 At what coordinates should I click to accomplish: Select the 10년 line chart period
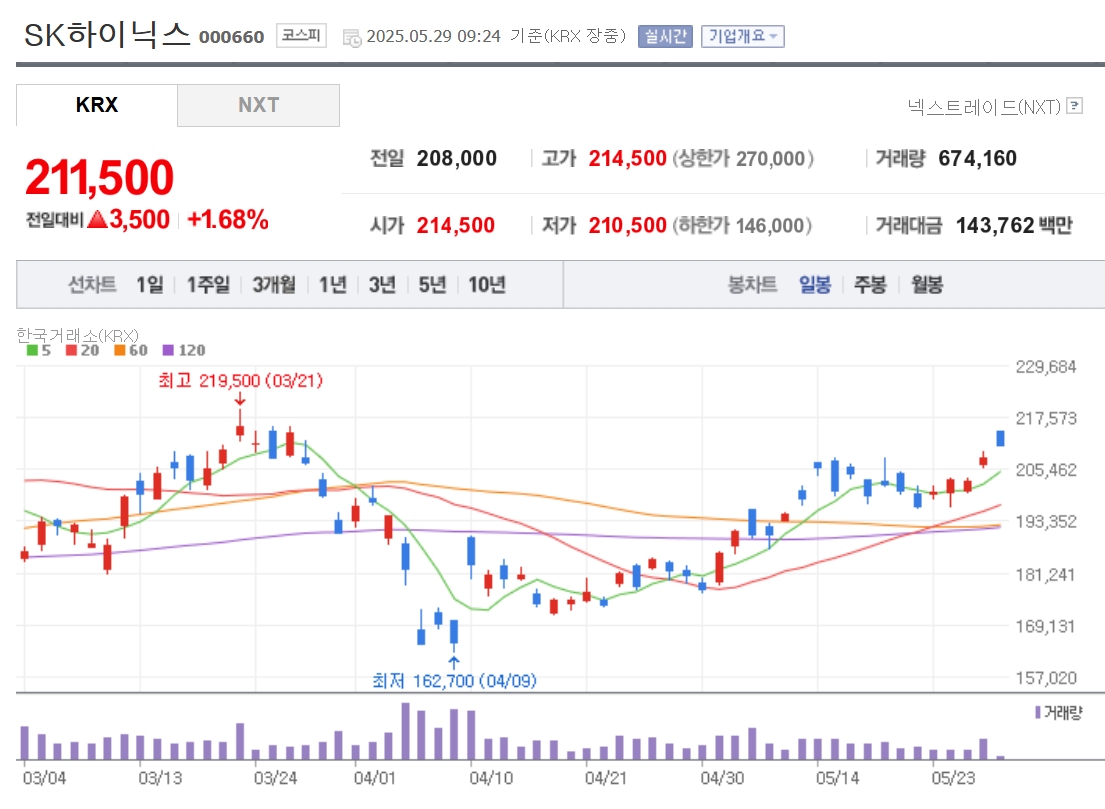487,285
